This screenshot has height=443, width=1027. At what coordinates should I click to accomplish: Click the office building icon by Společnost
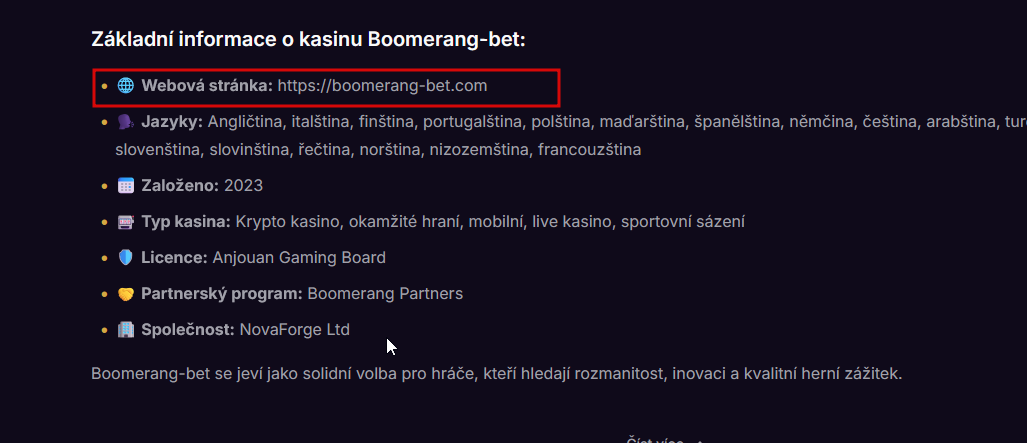pyautogui.click(x=125, y=330)
